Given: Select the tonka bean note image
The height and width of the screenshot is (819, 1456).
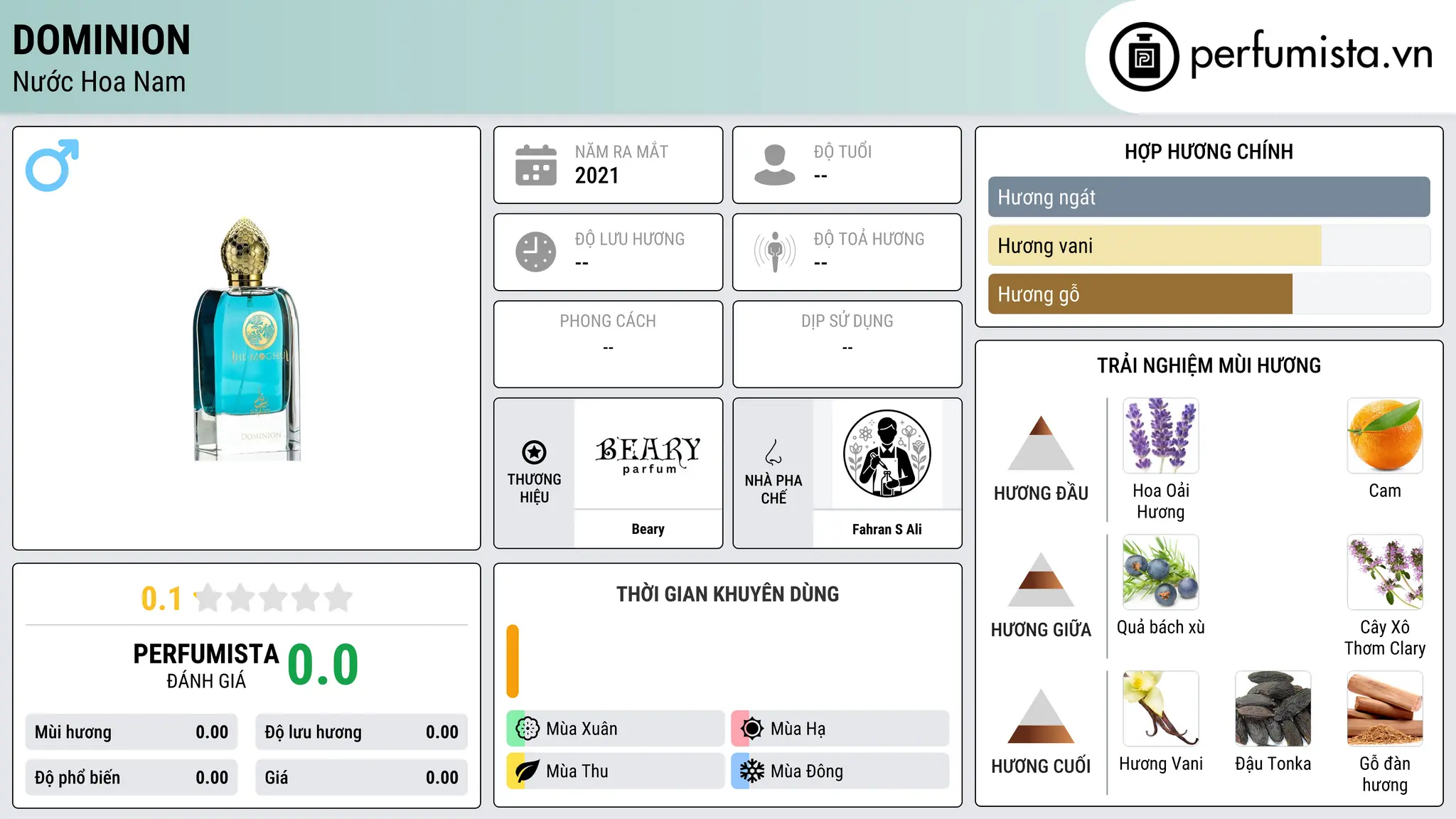Looking at the screenshot, I should click(x=1273, y=709).
